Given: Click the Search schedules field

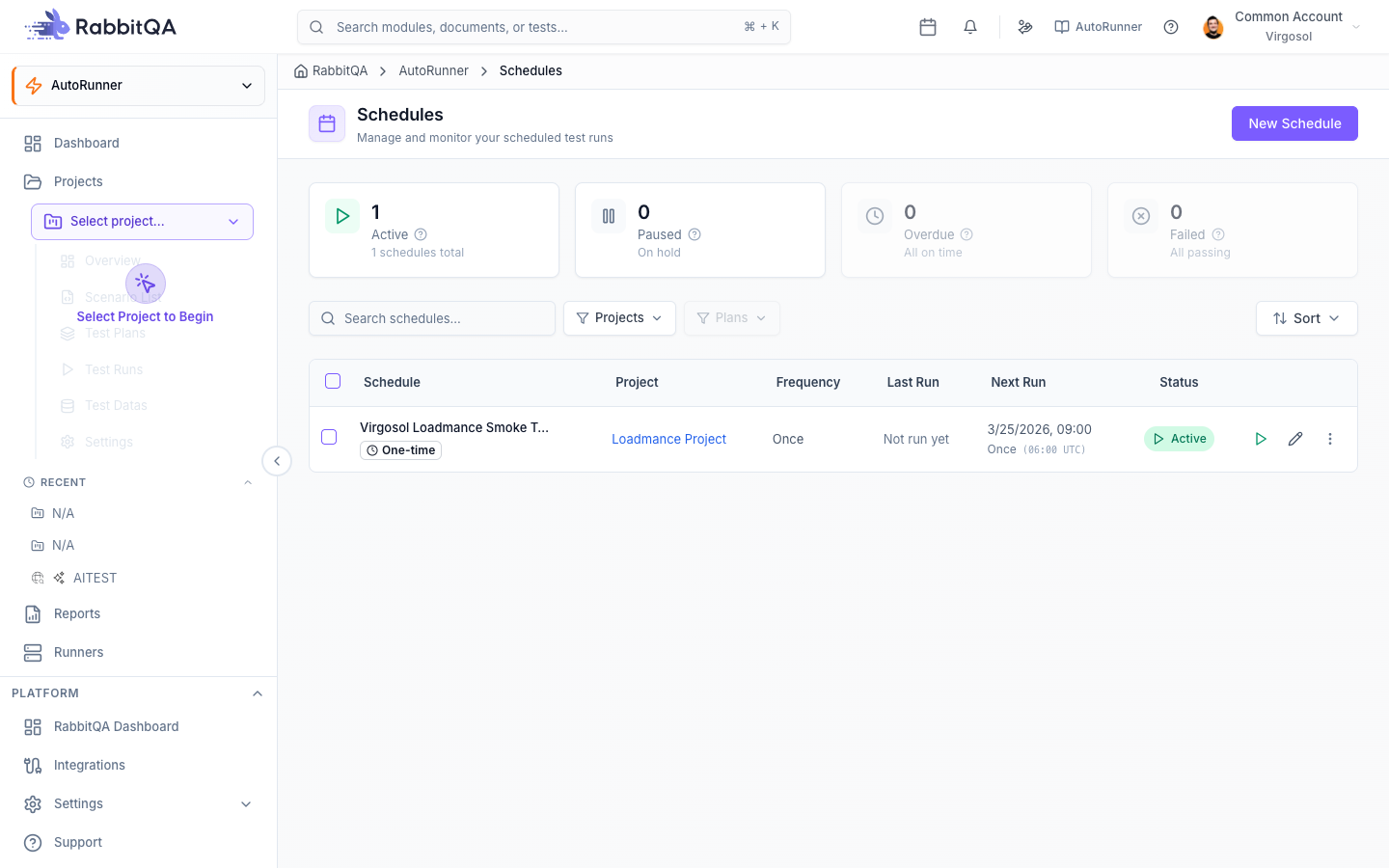Looking at the screenshot, I should pyautogui.click(x=432, y=318).
